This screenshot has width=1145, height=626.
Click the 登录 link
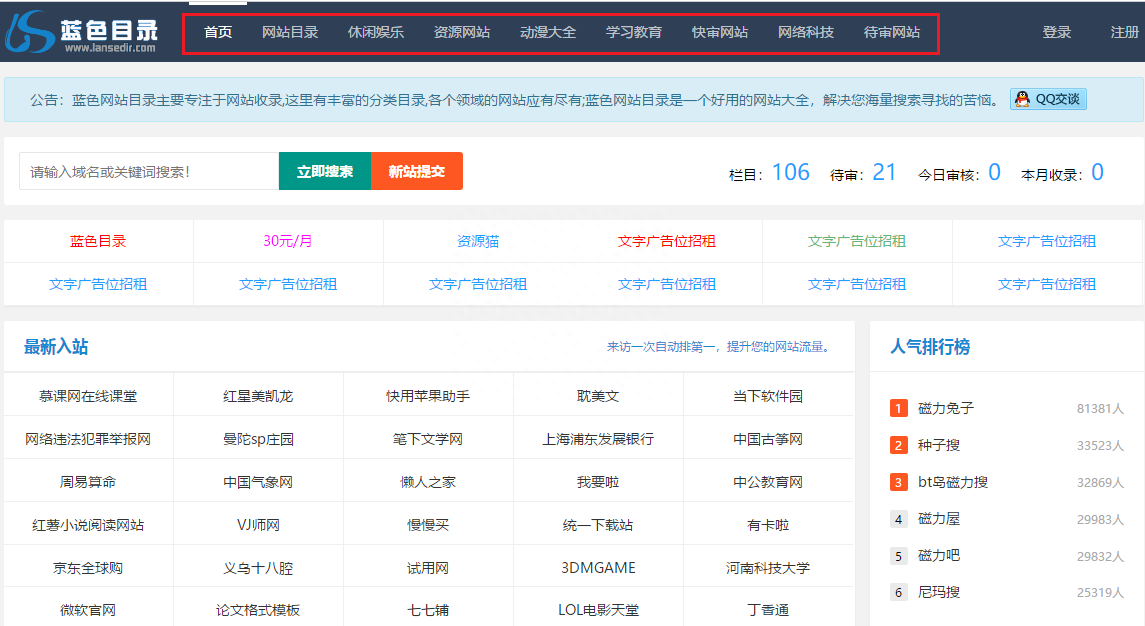1057,32
